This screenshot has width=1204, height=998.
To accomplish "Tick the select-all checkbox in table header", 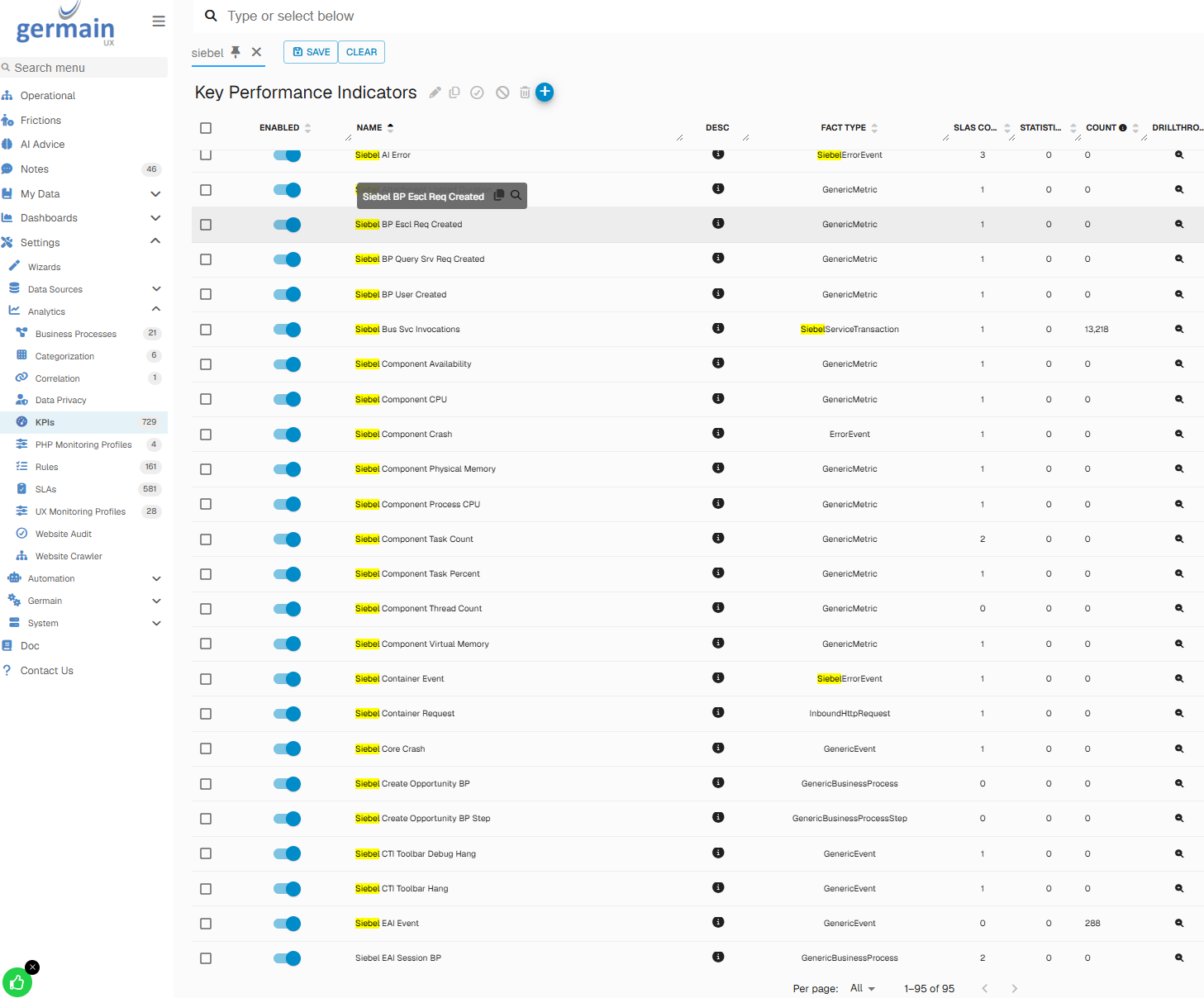I will click(x=206, y=128).
